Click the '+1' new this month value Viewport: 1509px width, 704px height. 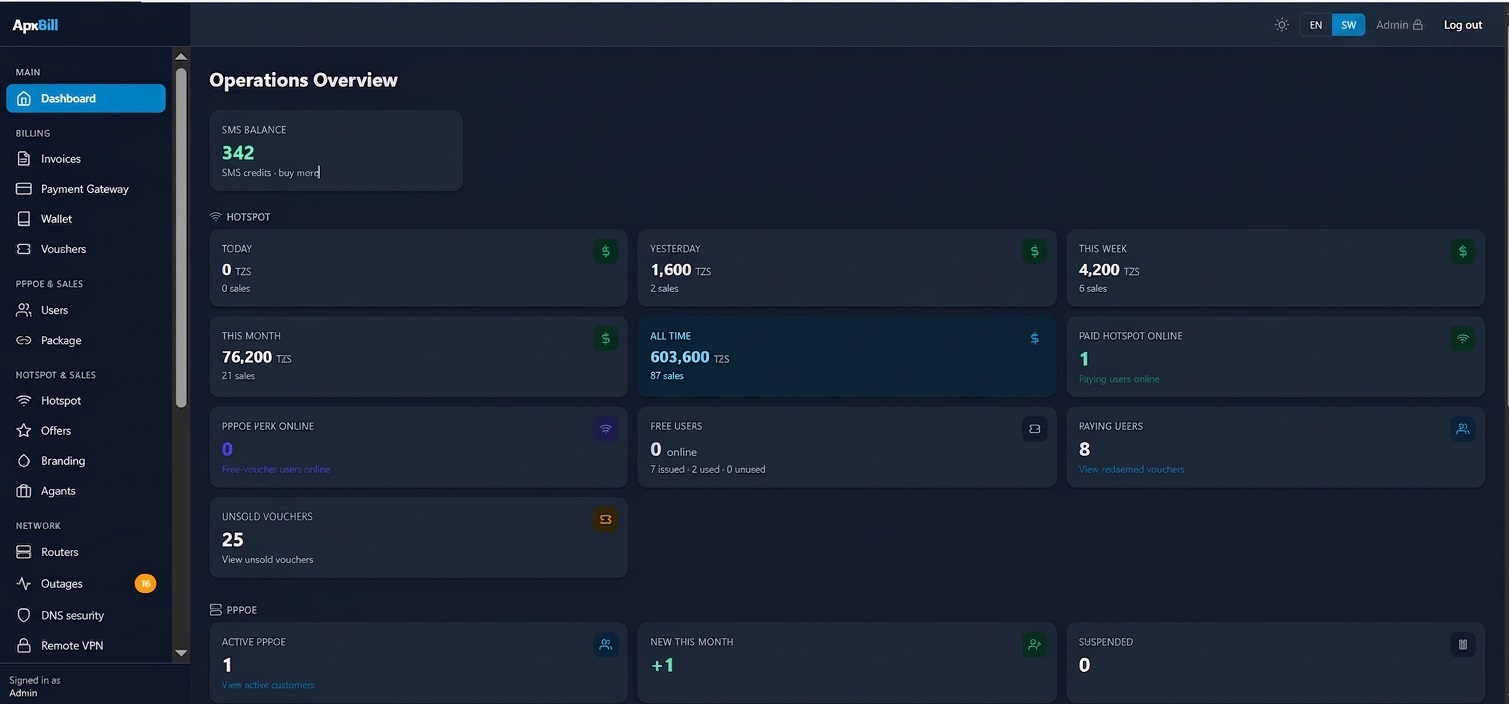click(x=662, y=665)
